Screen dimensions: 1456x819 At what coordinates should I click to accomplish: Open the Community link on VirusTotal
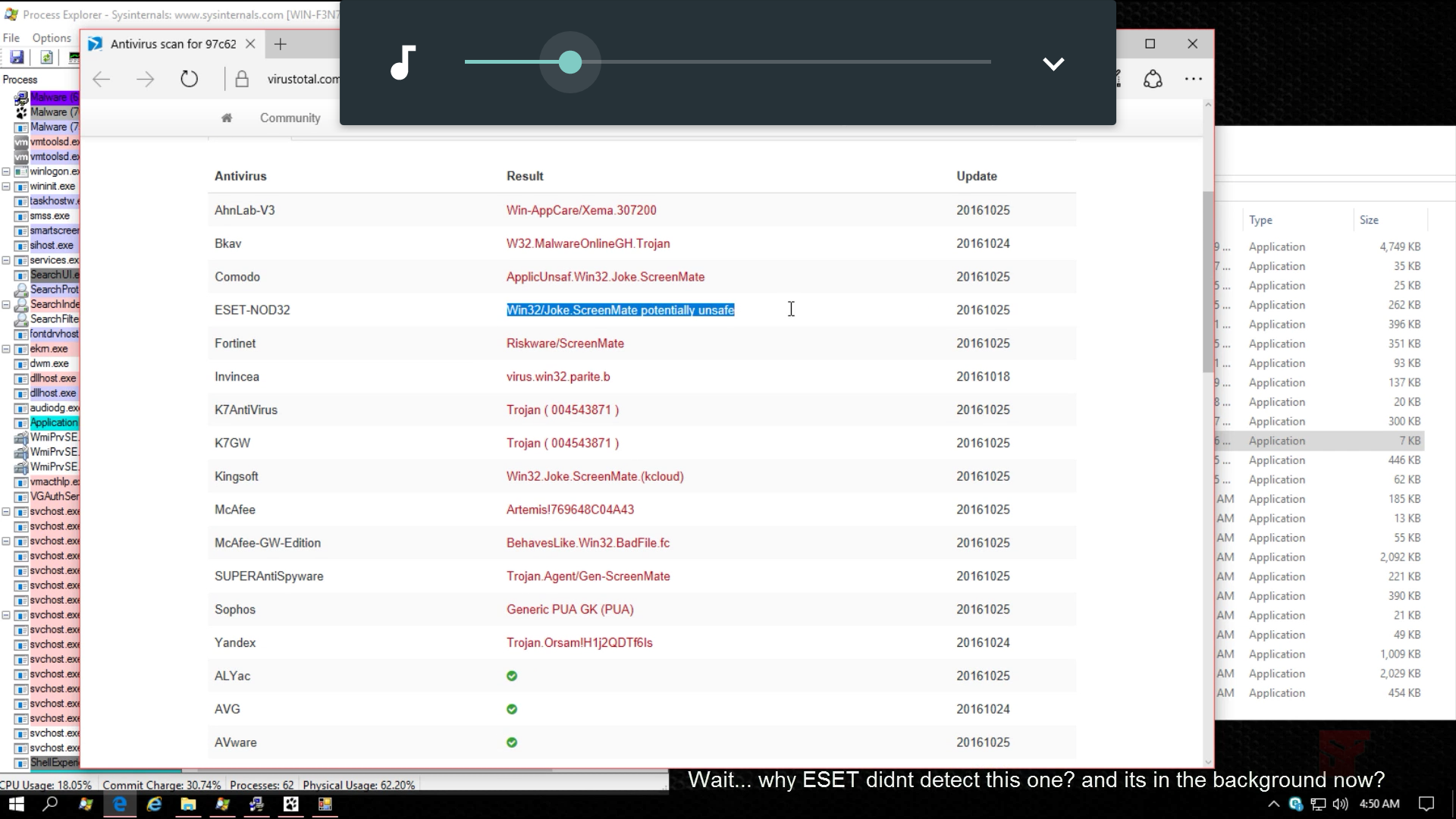point(290,118)
